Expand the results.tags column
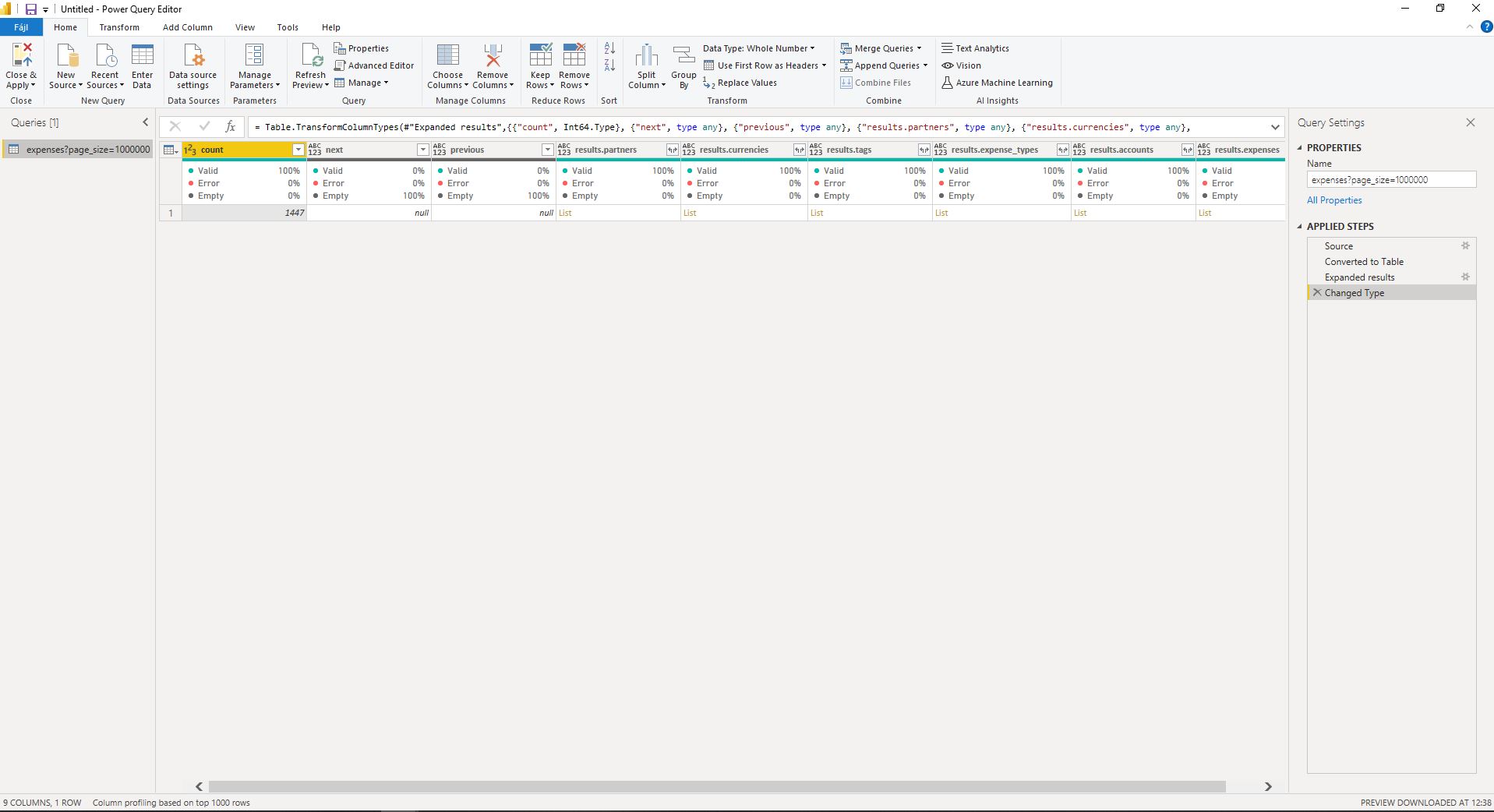 point(924,150)
